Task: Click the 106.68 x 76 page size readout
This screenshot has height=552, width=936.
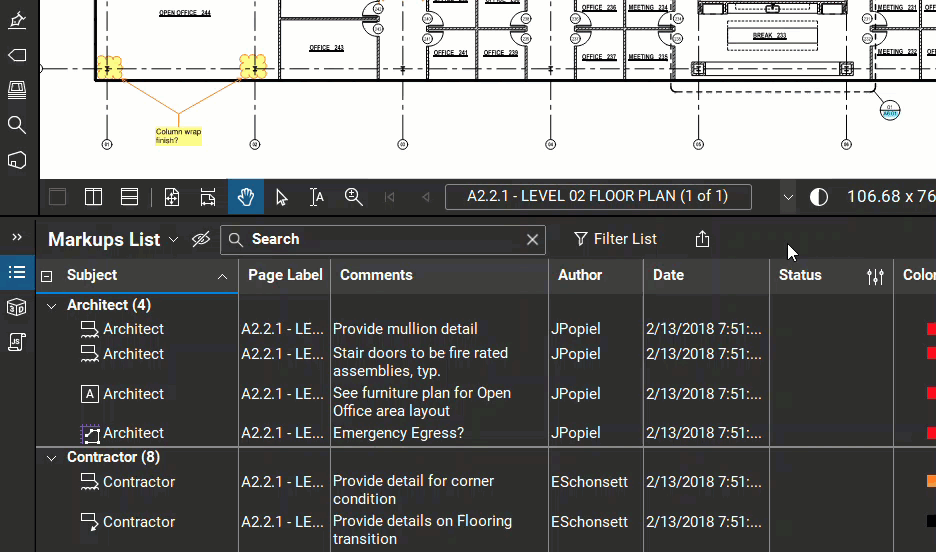Action: pos(891,196)
